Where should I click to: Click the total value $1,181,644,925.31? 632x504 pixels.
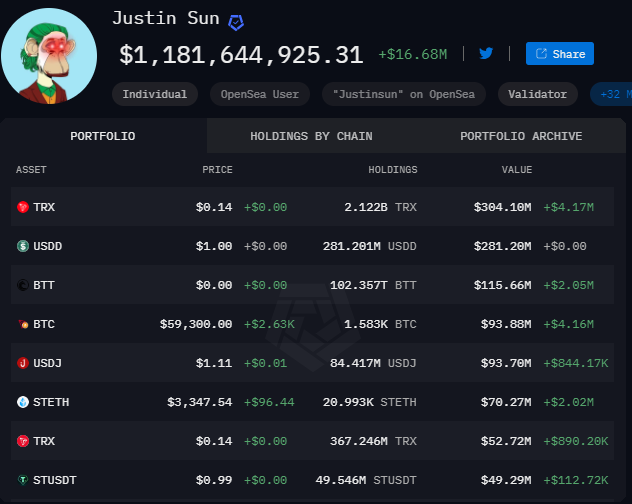click(241, 54)
